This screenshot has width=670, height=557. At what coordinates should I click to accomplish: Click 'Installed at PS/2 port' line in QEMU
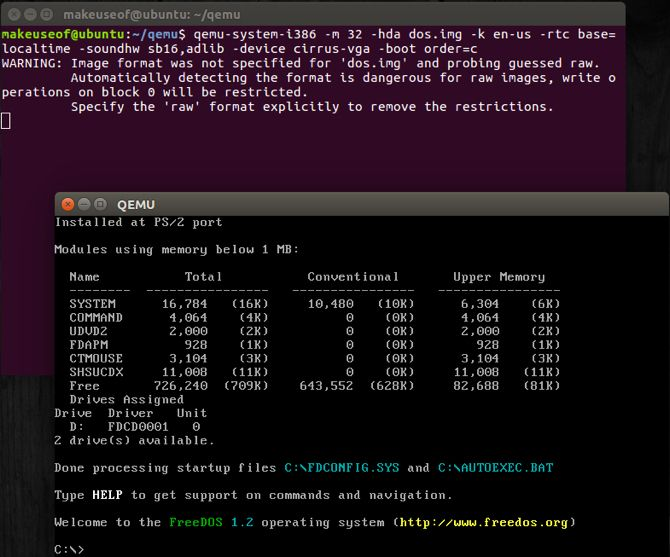(x=138, y=222)
